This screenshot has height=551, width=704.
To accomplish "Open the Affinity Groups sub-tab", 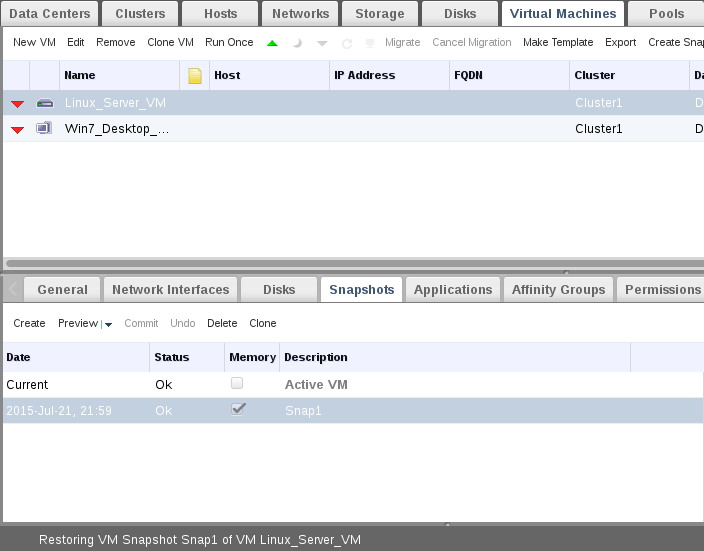I will [x=558, y=290].
